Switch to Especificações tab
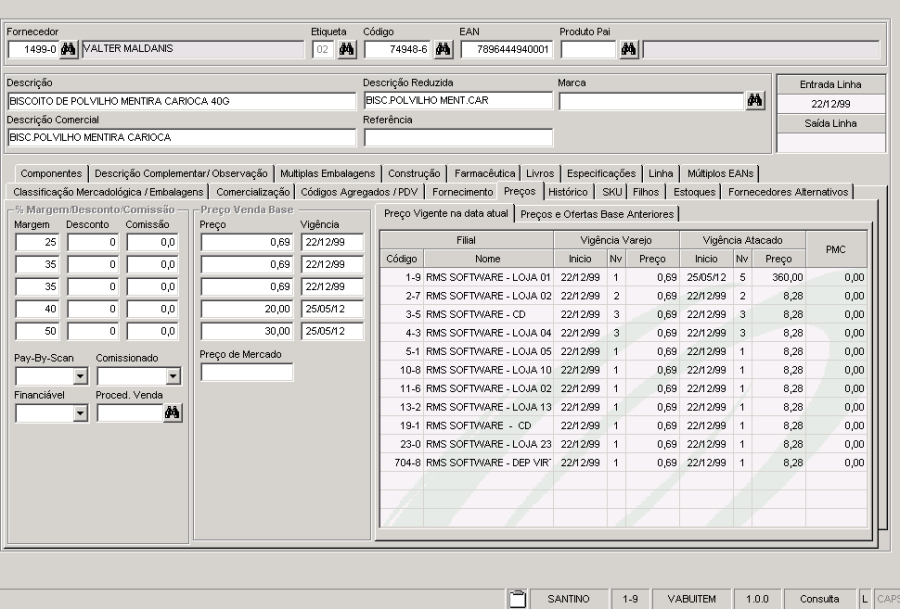 tap(601, 173)
